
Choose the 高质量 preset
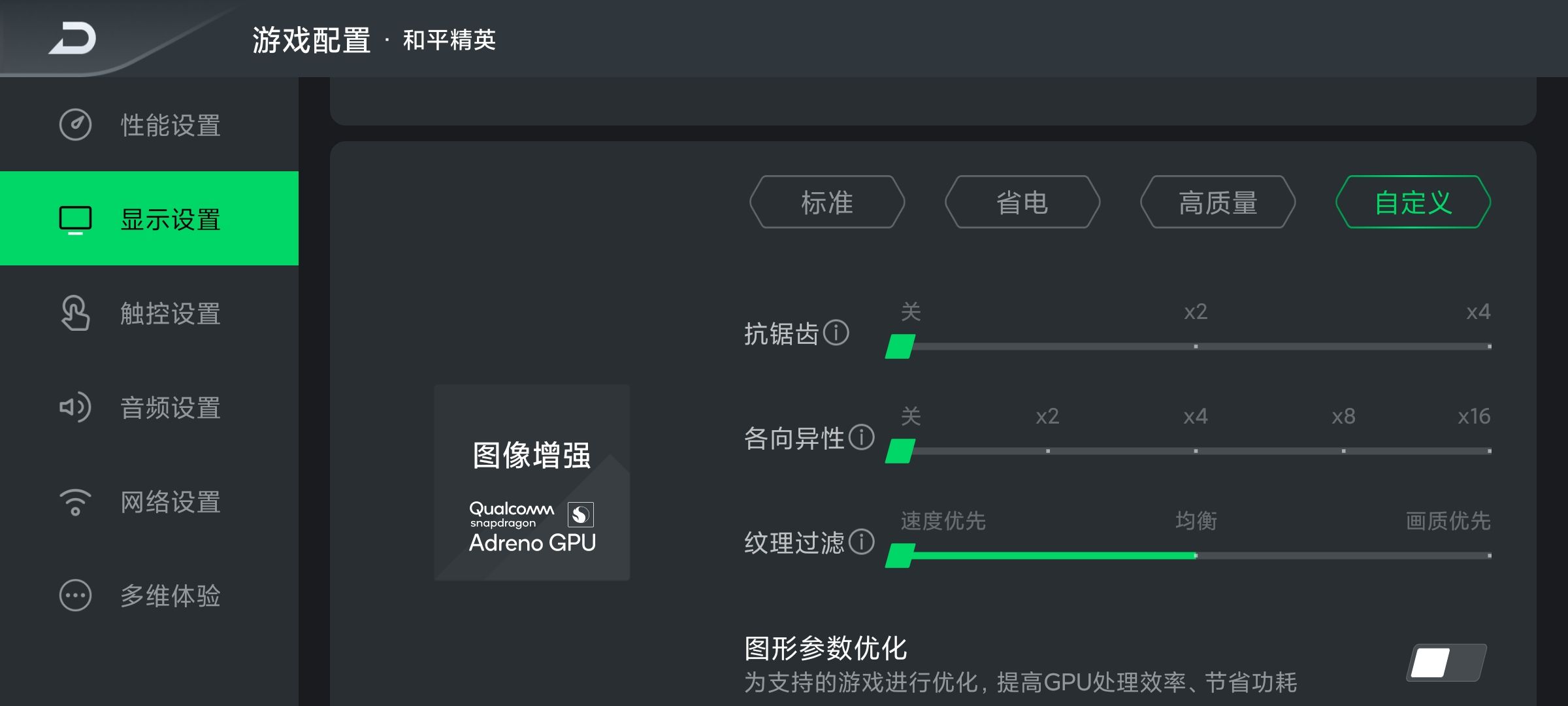point(1218,202)
